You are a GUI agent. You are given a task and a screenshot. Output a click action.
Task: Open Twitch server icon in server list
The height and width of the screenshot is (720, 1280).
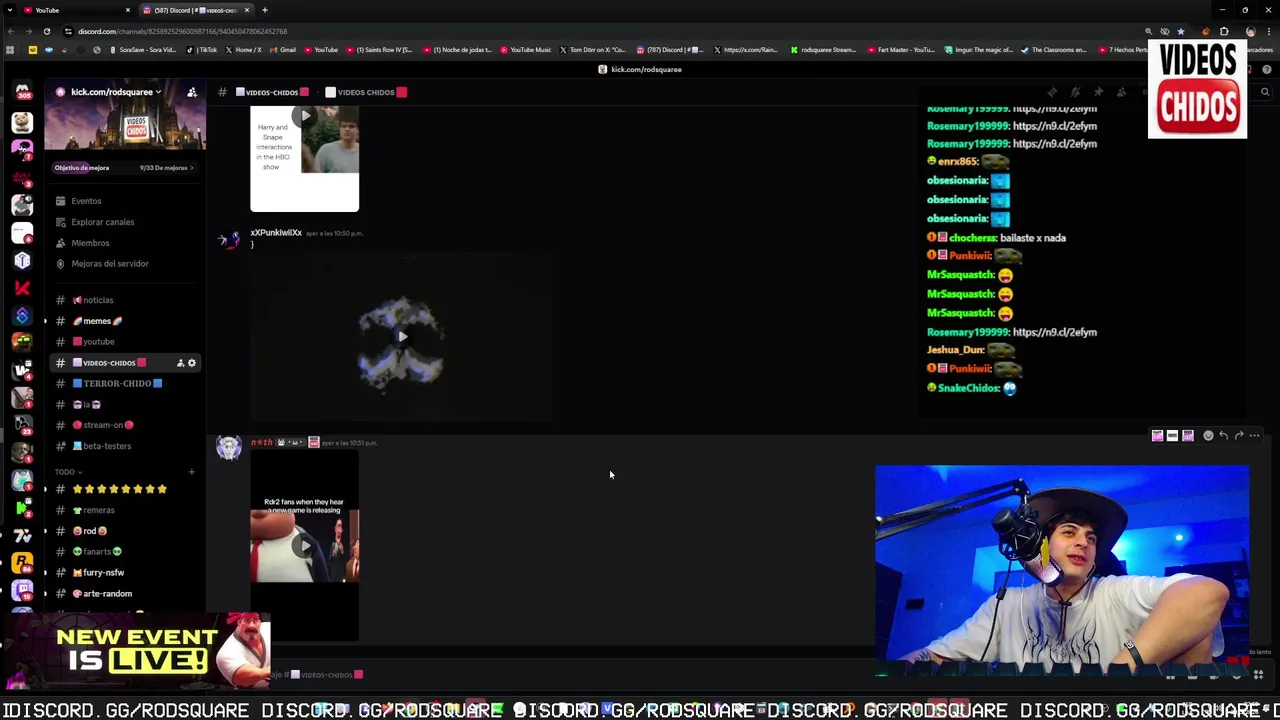coord(22,590)
